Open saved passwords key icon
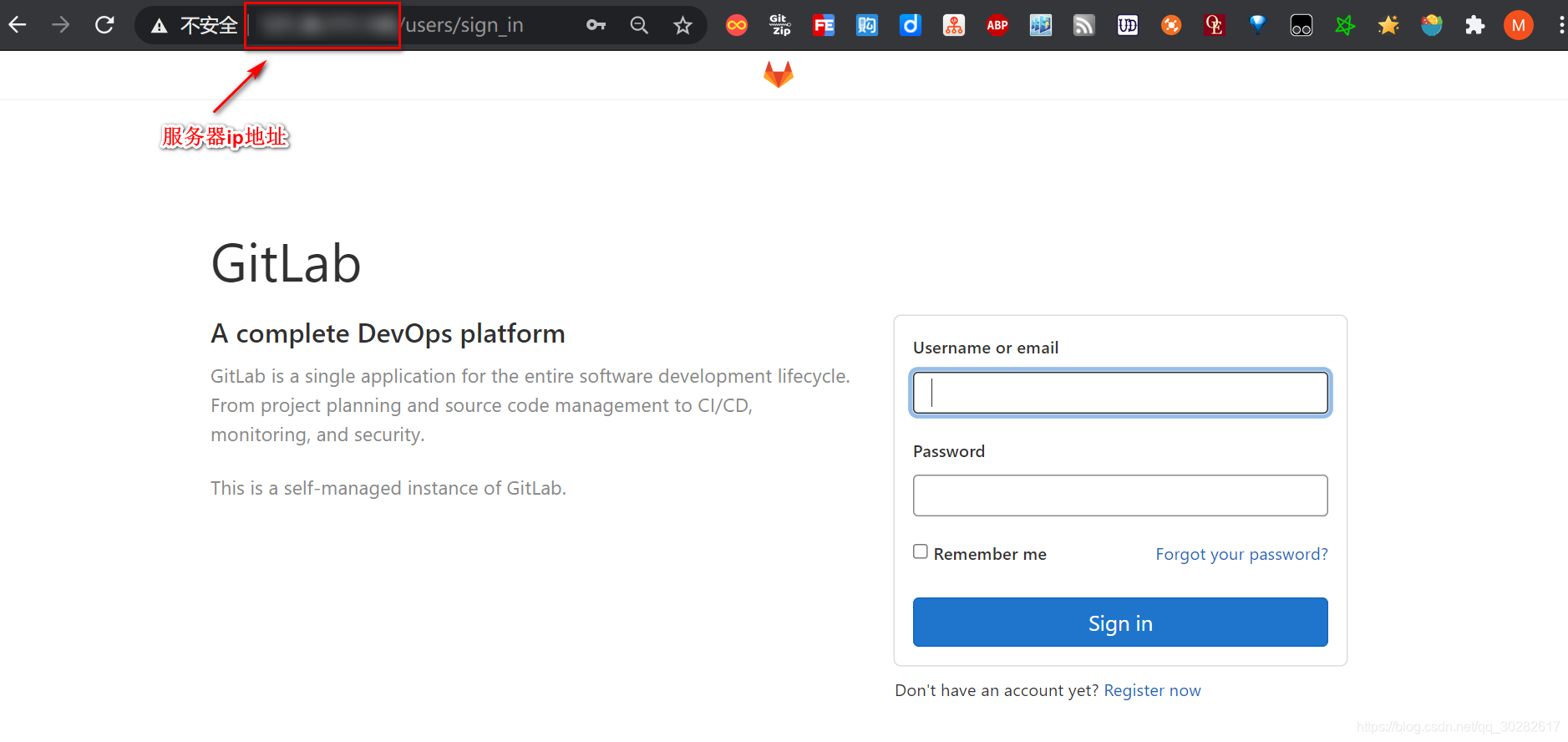Viewport: 1568px width, 742px height. (x=596, y=25)
